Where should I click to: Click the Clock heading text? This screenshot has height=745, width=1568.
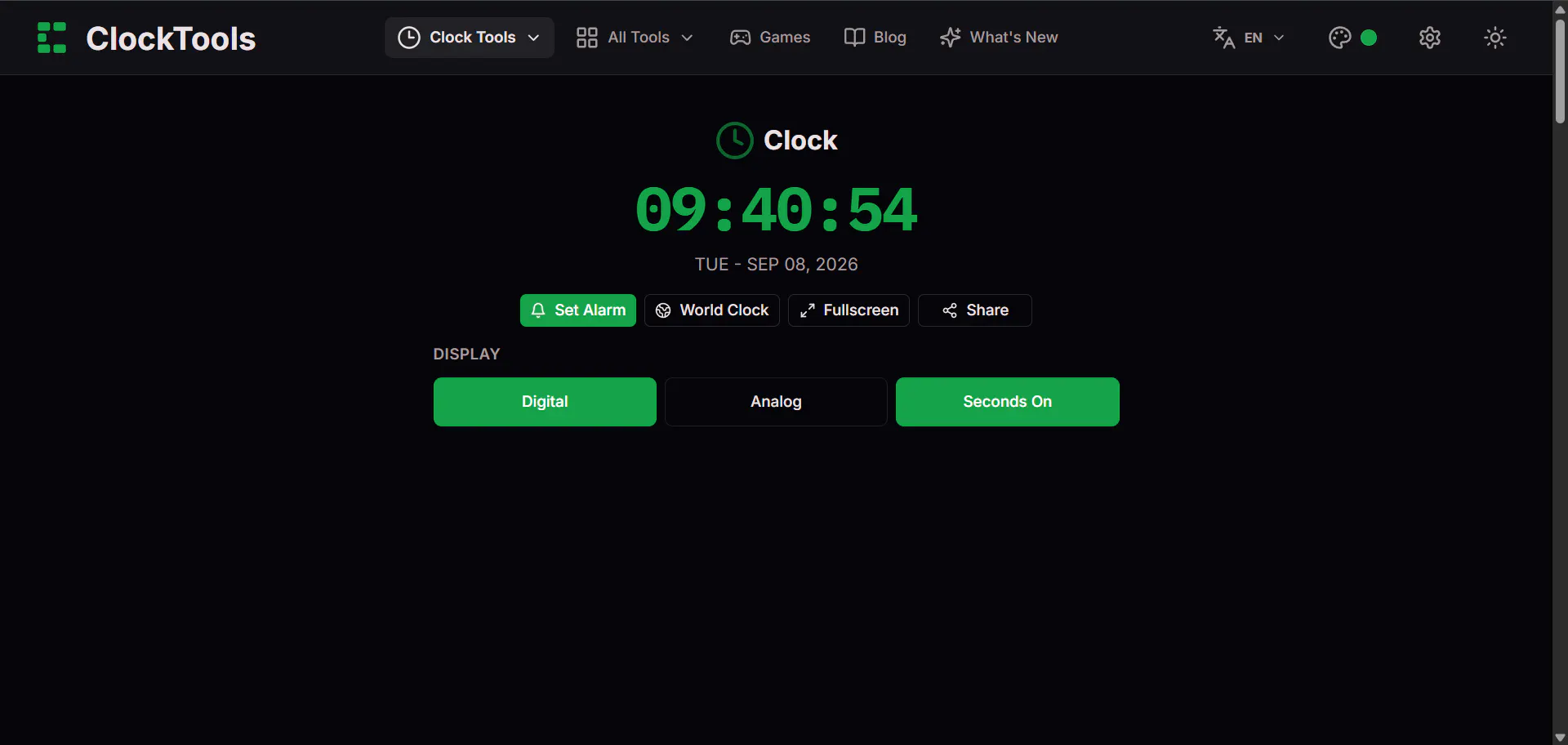pos(800,141)
